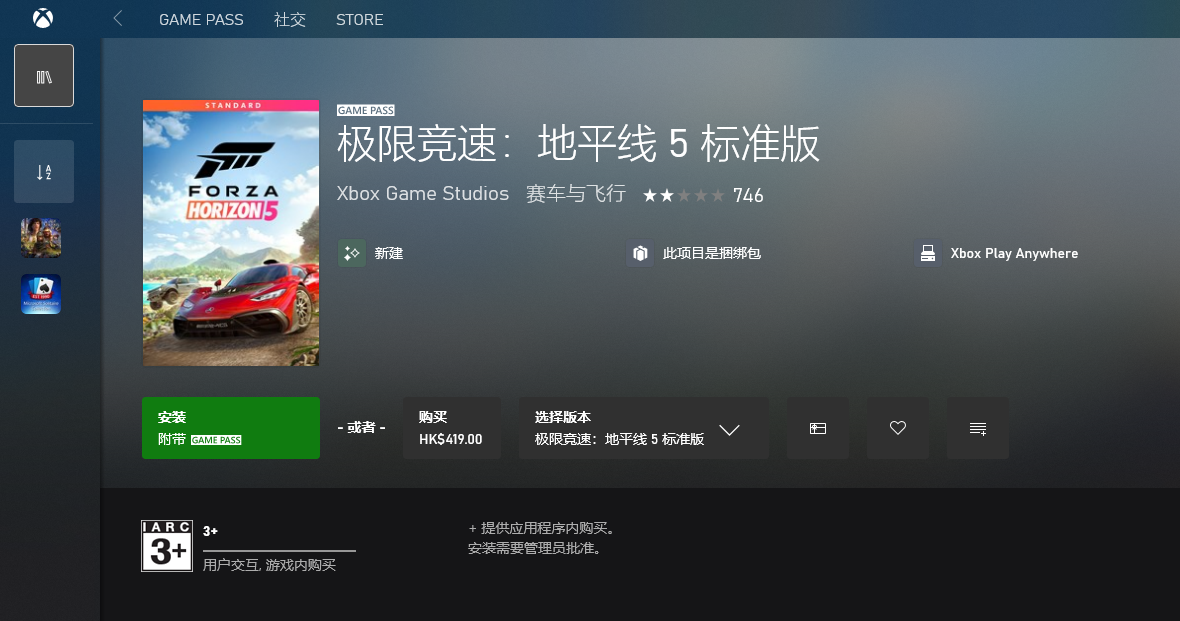
Task: Click the 安装需要管理员批准 notice text
Action: 535,549
